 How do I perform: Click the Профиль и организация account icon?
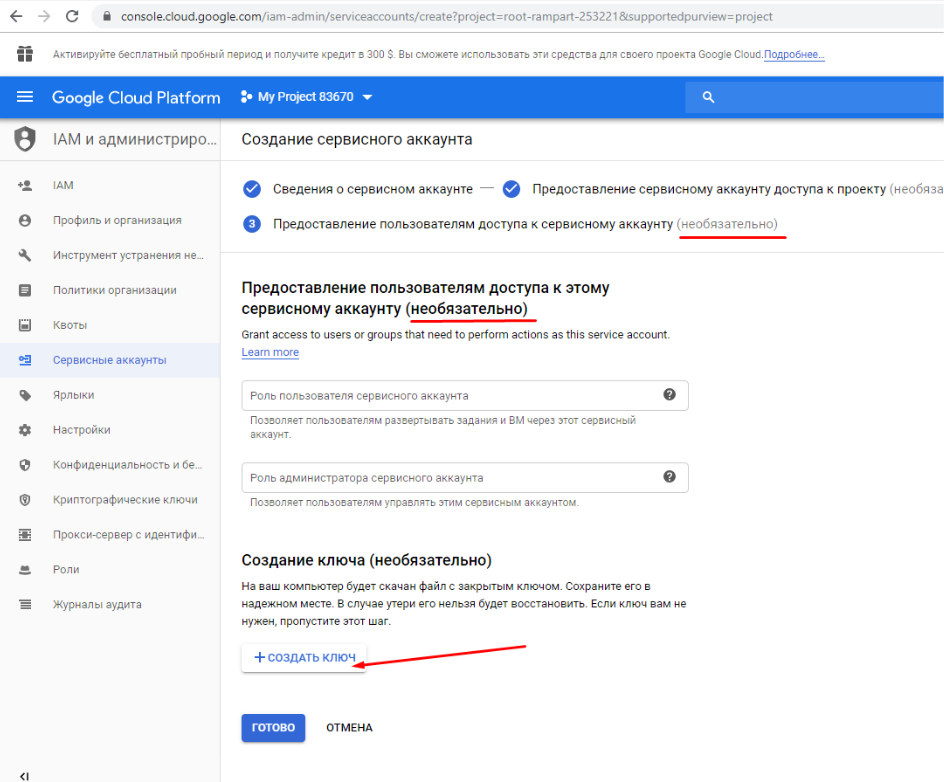click(25, 220)
